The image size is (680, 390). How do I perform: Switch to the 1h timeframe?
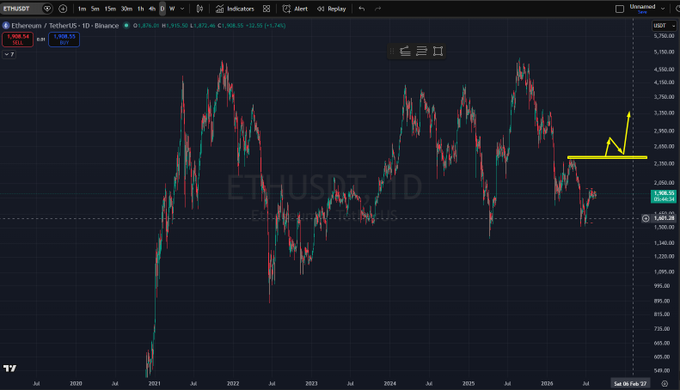pos(141,9)
